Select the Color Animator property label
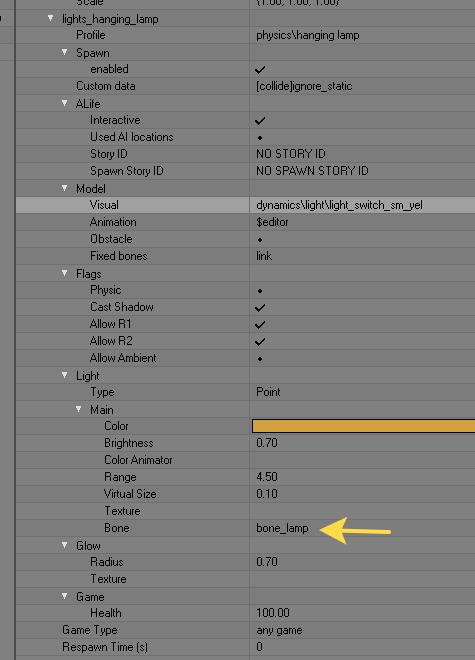475x660 pixels. (x=138, y=460)
